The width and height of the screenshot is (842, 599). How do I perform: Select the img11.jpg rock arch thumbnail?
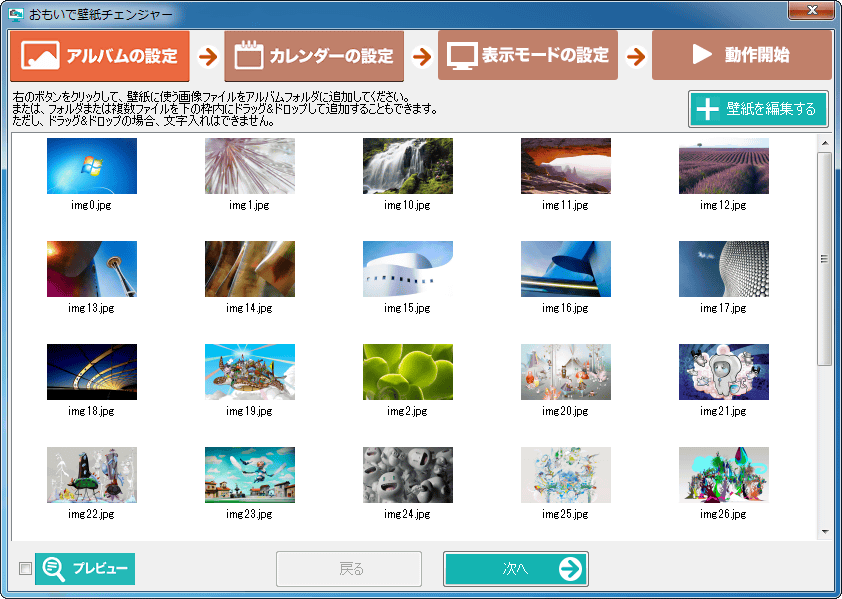pos(565,166)
